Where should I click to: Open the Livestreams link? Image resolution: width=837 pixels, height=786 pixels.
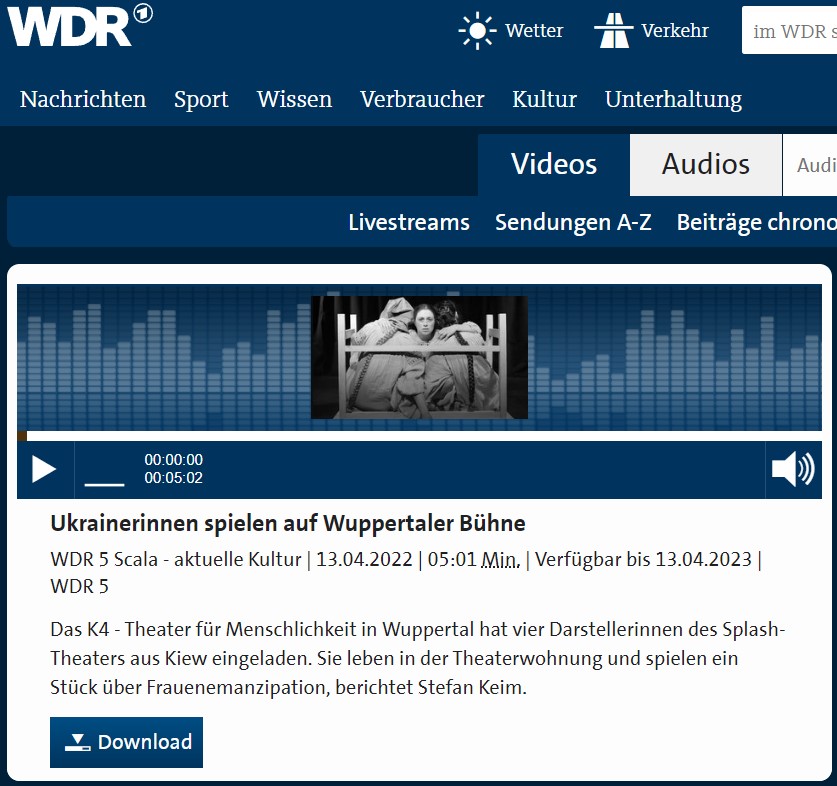coord(408,222)
